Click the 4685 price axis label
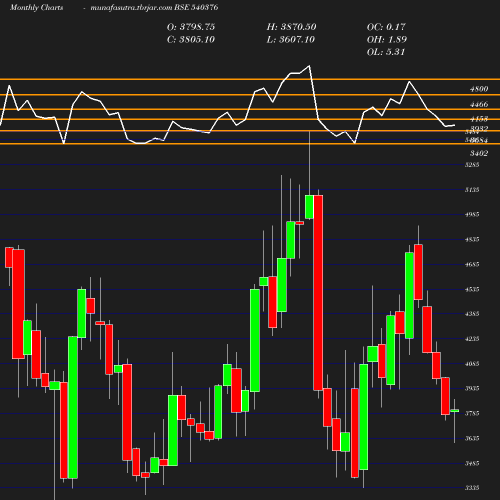The image size is (500, 500). [472, 264]
